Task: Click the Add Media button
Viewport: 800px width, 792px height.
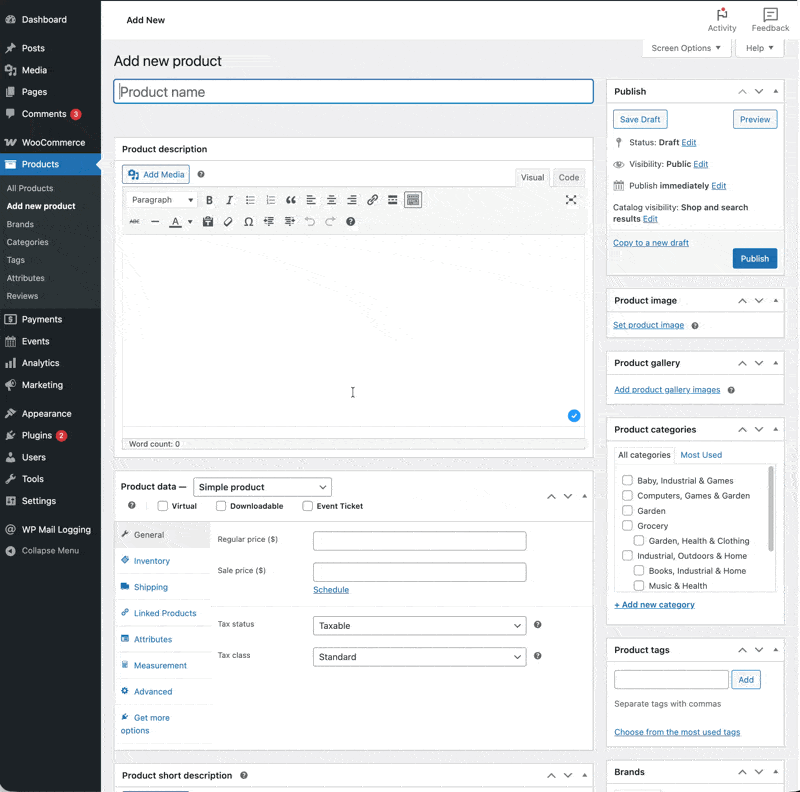Action: click(155, 174)
